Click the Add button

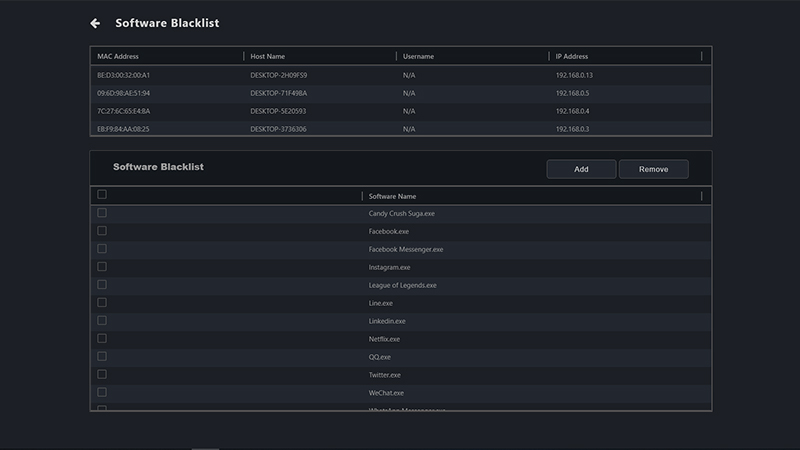point(581,169)
